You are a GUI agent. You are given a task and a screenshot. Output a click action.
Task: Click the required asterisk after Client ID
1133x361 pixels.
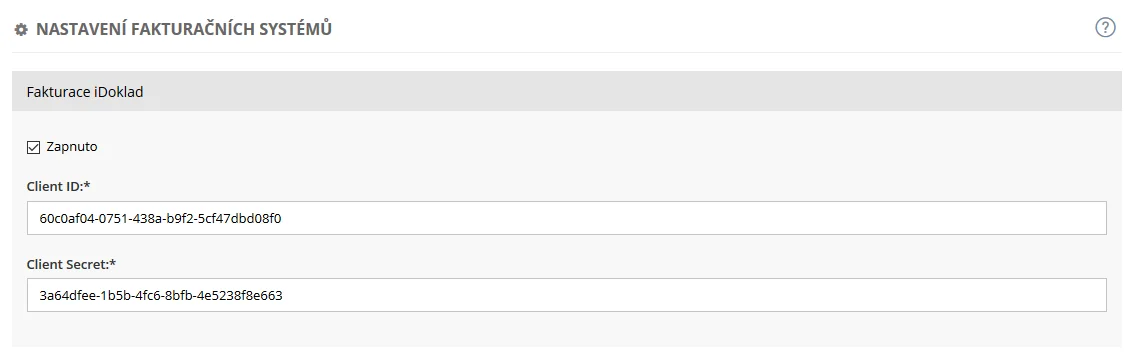[x=87, y=186]
